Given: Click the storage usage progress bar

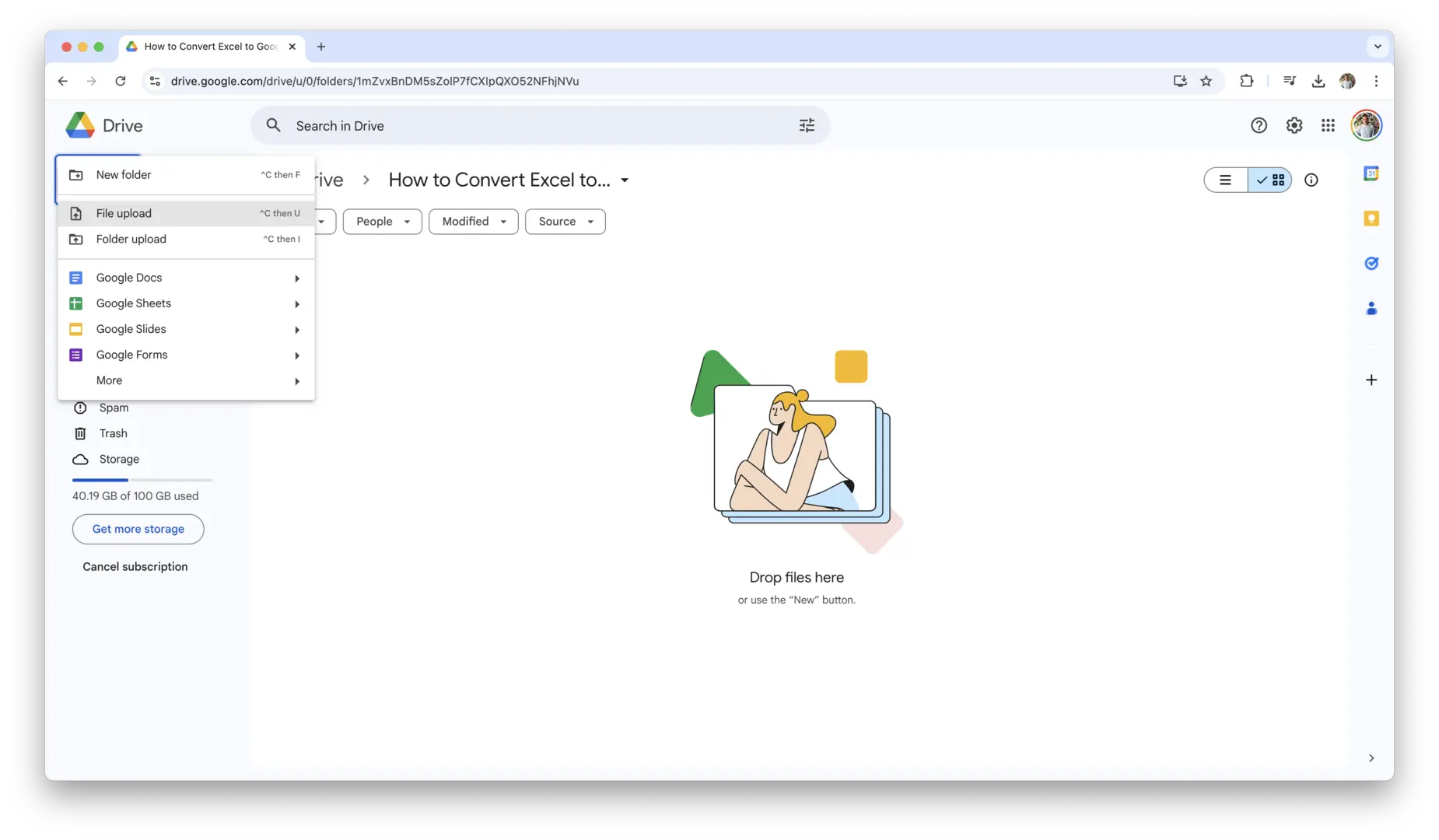Looking at the screenshot, I should tap(142, 480).
